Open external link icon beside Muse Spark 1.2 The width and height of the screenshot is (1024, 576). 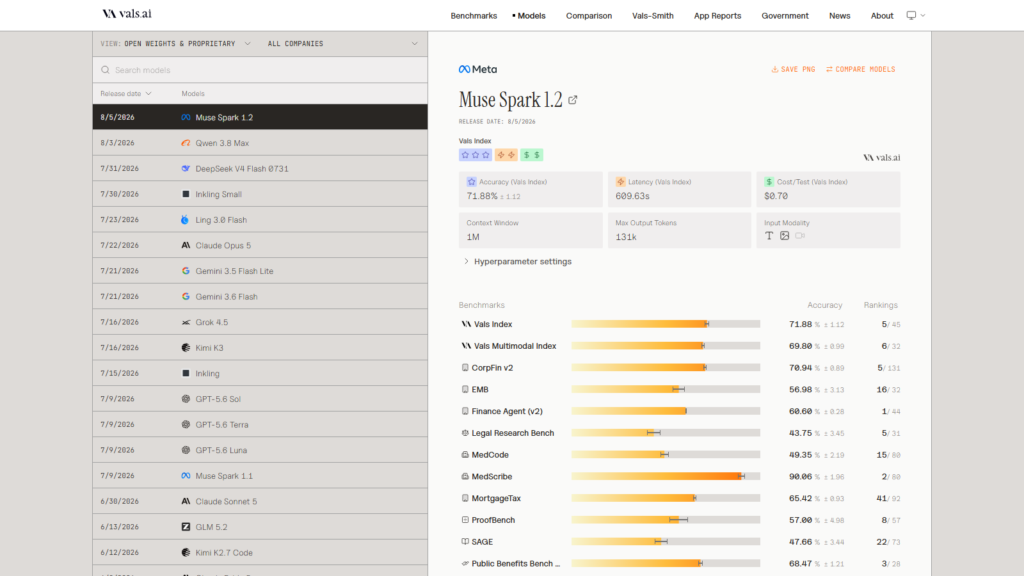point(573,100)
